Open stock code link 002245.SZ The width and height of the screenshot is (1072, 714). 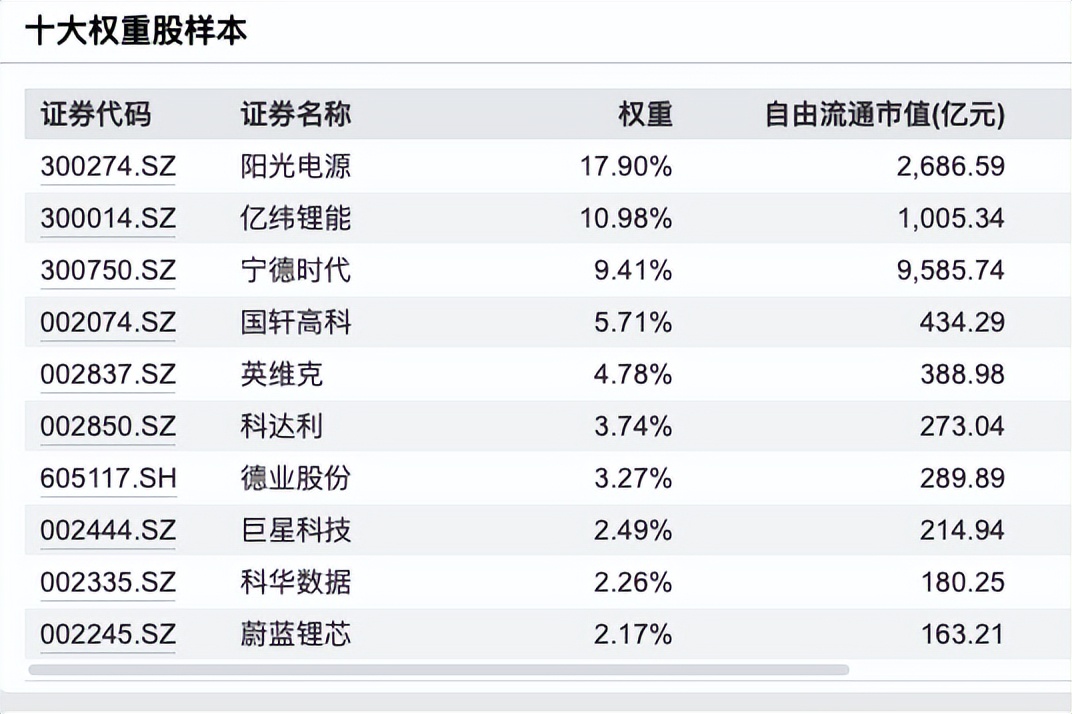[x=108, y=634]
